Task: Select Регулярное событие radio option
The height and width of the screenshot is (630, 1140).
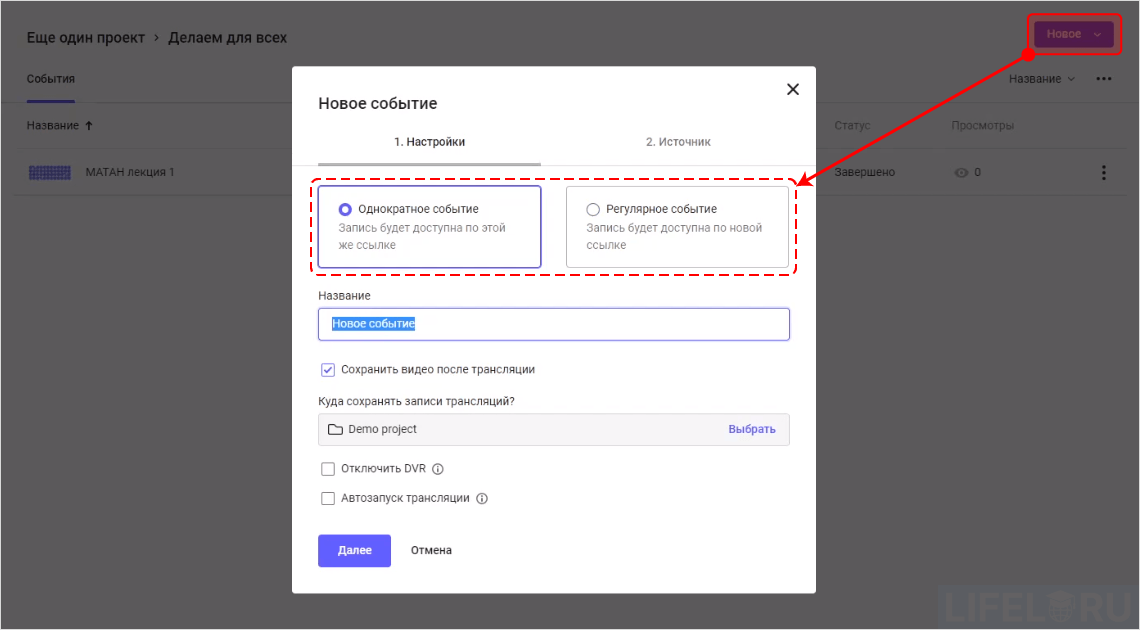Action: point(593,209)
